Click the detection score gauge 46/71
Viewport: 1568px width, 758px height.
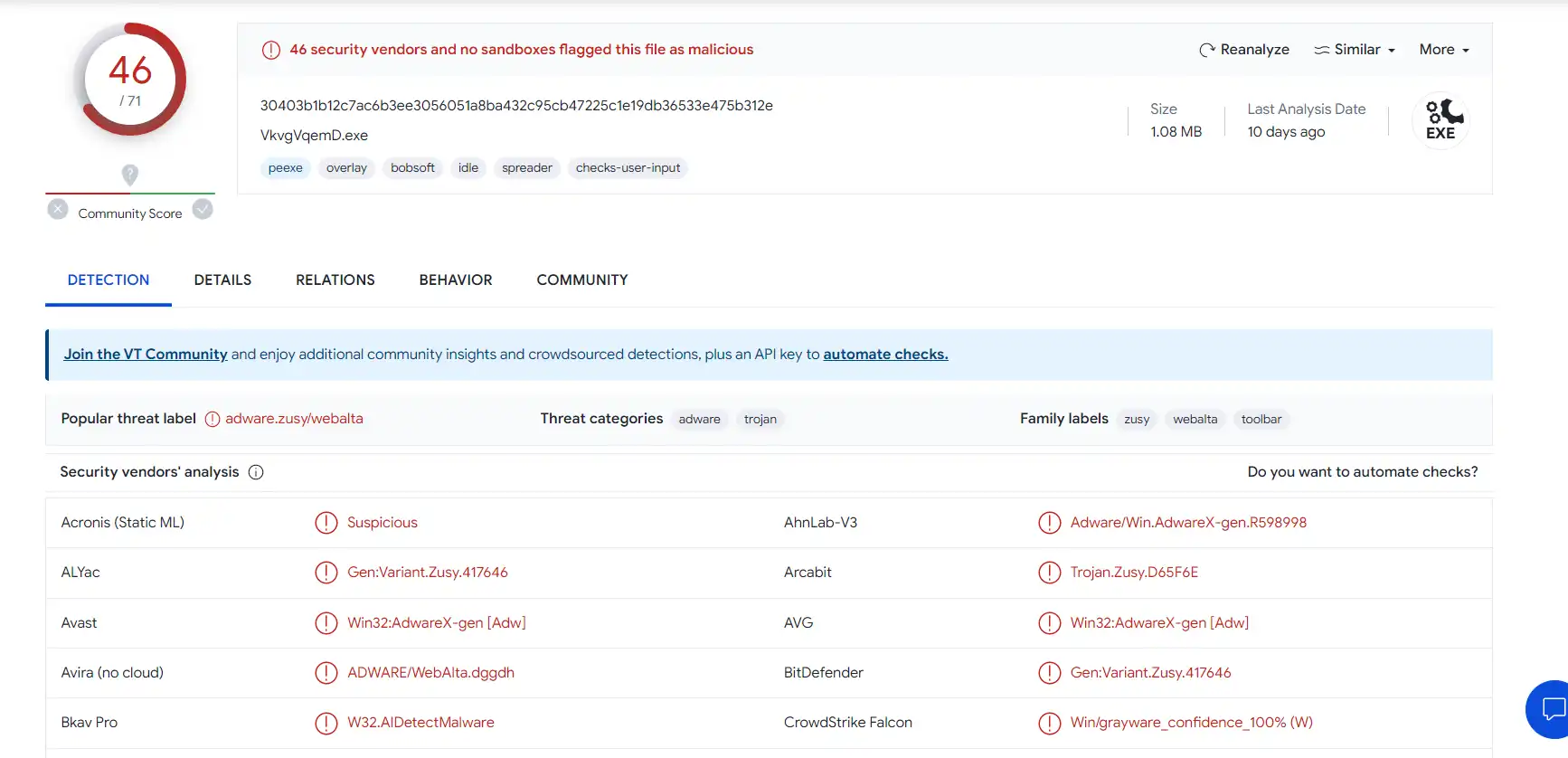pyautogui.click(x=130, y=80)
